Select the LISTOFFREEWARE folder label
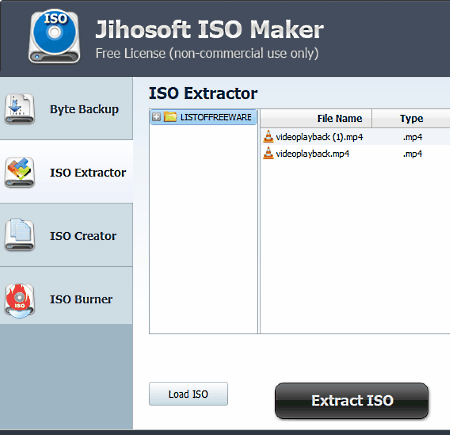 click(x=216, y=117)
